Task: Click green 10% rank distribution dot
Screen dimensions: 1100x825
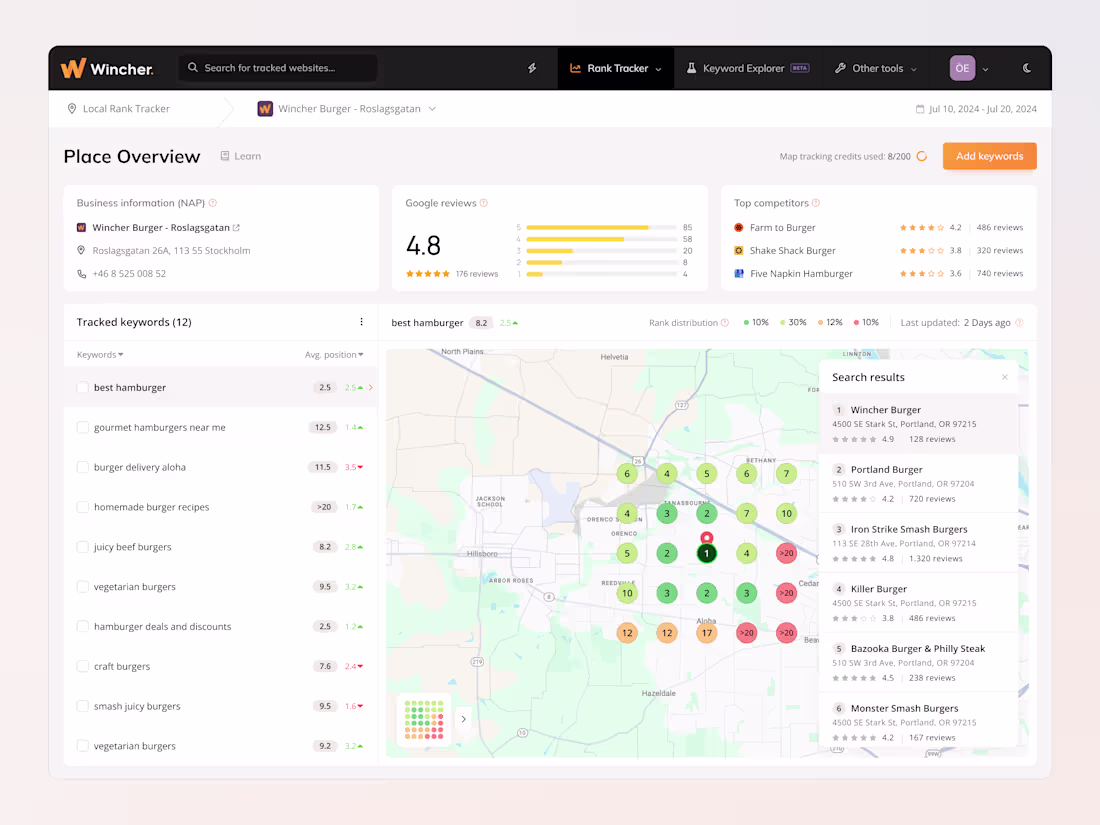Action: click(x=746, y=323)
